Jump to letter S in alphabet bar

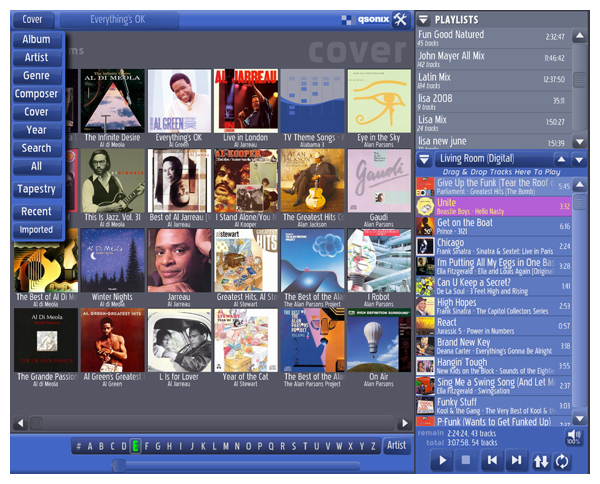[x=294, y=446]
